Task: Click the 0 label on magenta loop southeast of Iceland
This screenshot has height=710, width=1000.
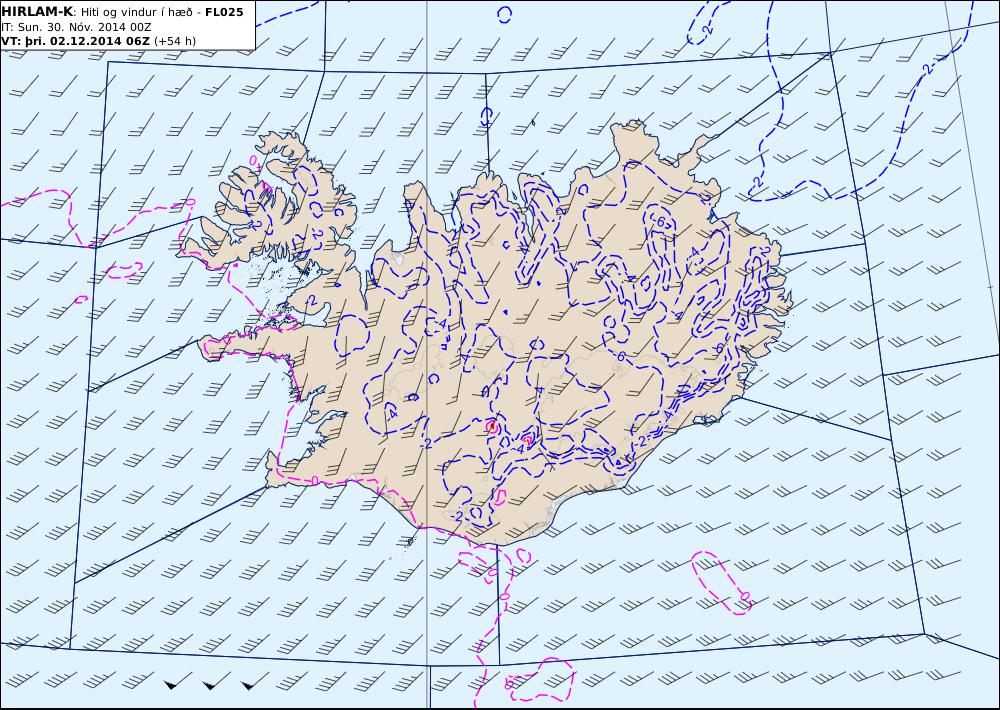Action: pos(745,596)
